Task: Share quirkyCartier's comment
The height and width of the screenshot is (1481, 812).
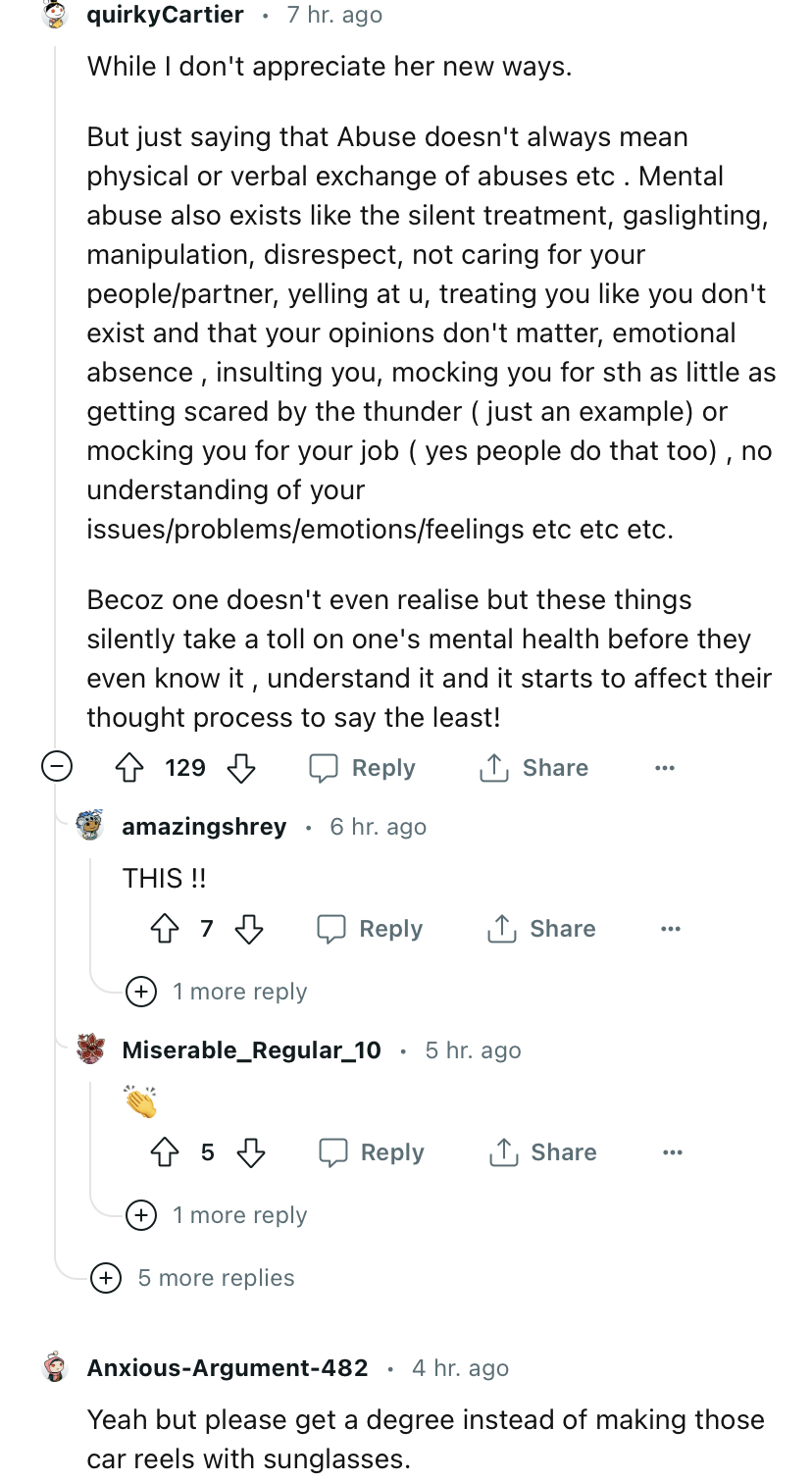Action: (533, 768)
